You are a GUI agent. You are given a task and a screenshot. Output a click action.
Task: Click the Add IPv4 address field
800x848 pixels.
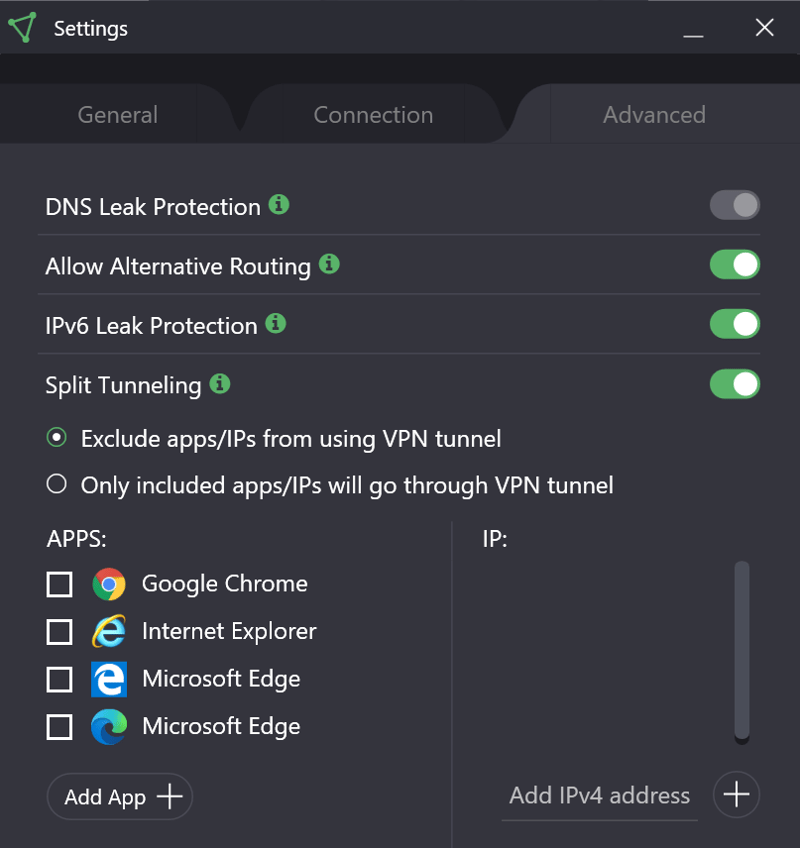point(599,796)
